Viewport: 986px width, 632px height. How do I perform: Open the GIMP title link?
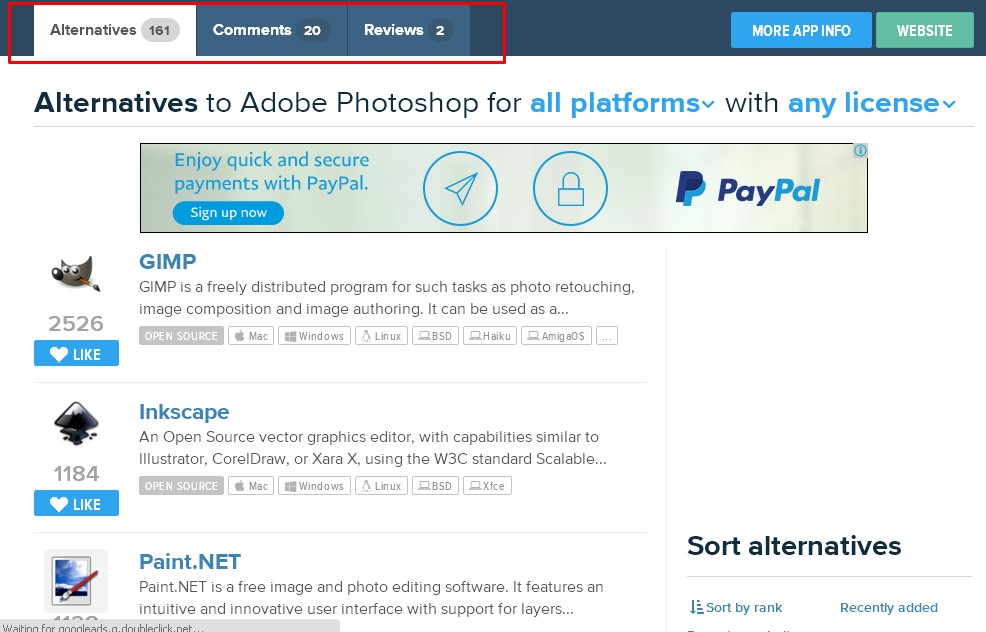click(167, 262)
